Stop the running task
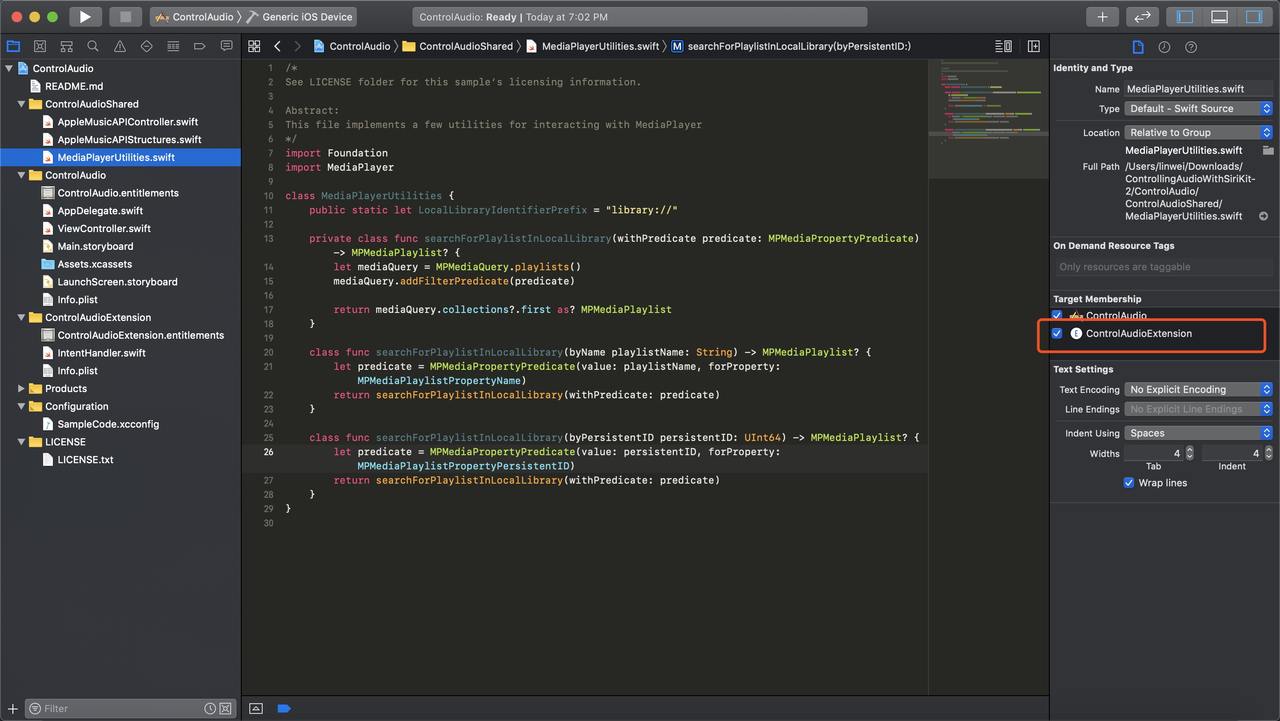This screenshot has height=721, width=1280. 125,17
